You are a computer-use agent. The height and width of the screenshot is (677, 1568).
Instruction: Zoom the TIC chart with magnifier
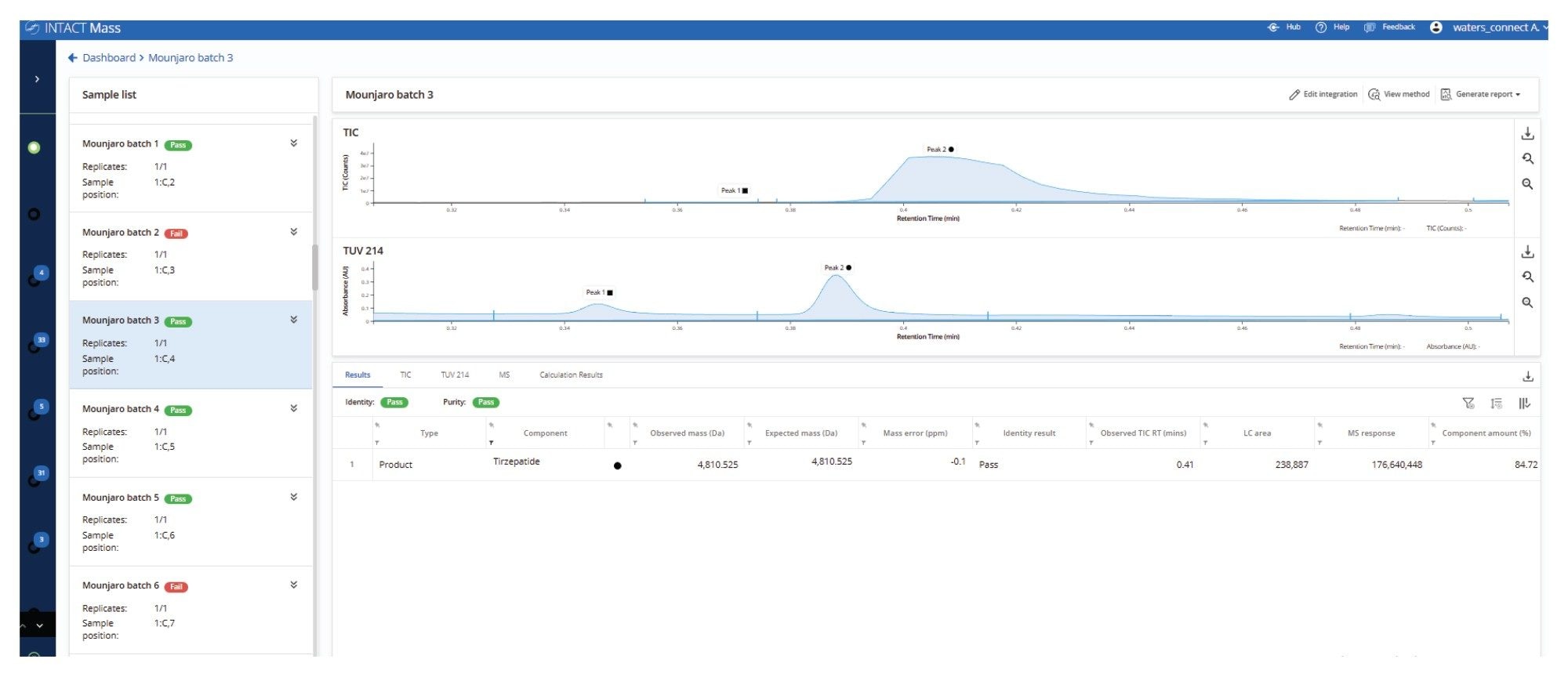[x=1527, y=184]
